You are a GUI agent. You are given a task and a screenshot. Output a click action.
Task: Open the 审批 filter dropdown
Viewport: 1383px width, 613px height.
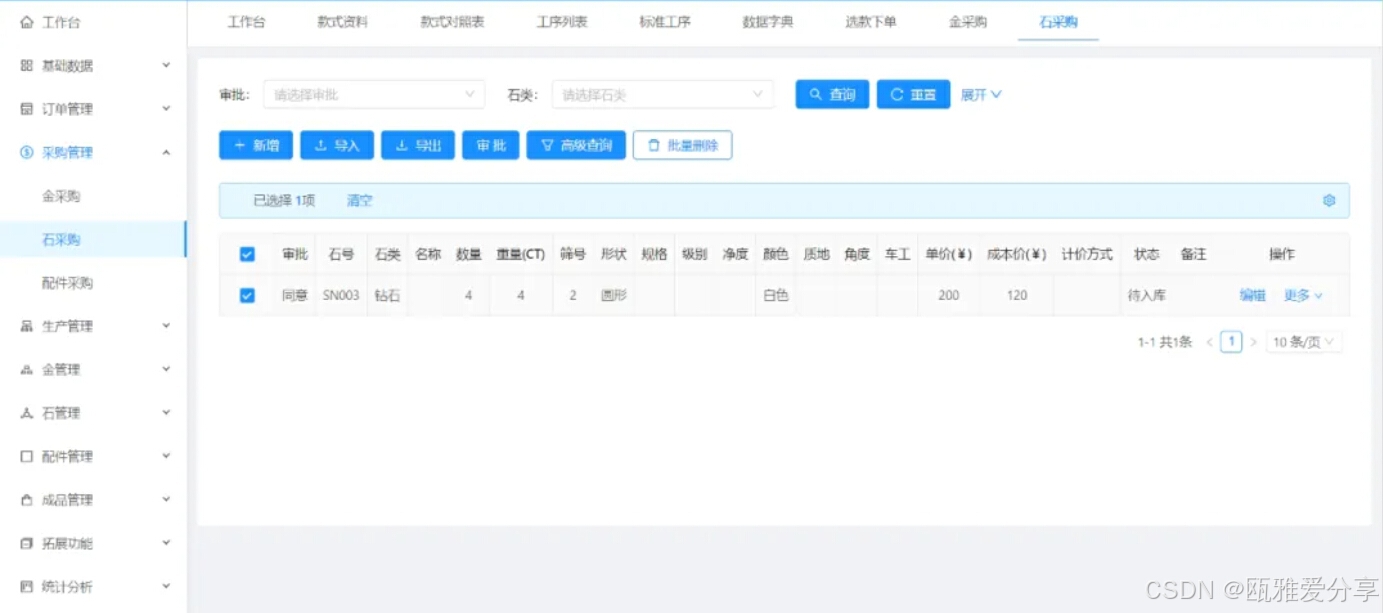(374, 94)
